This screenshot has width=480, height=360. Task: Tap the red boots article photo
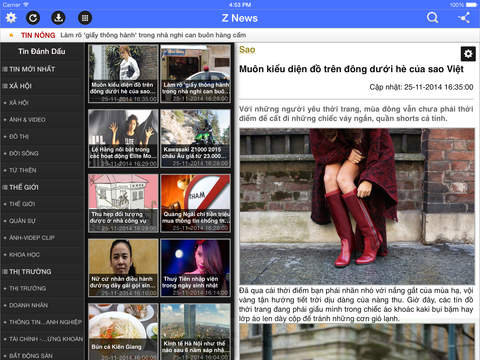pos(357,206)
